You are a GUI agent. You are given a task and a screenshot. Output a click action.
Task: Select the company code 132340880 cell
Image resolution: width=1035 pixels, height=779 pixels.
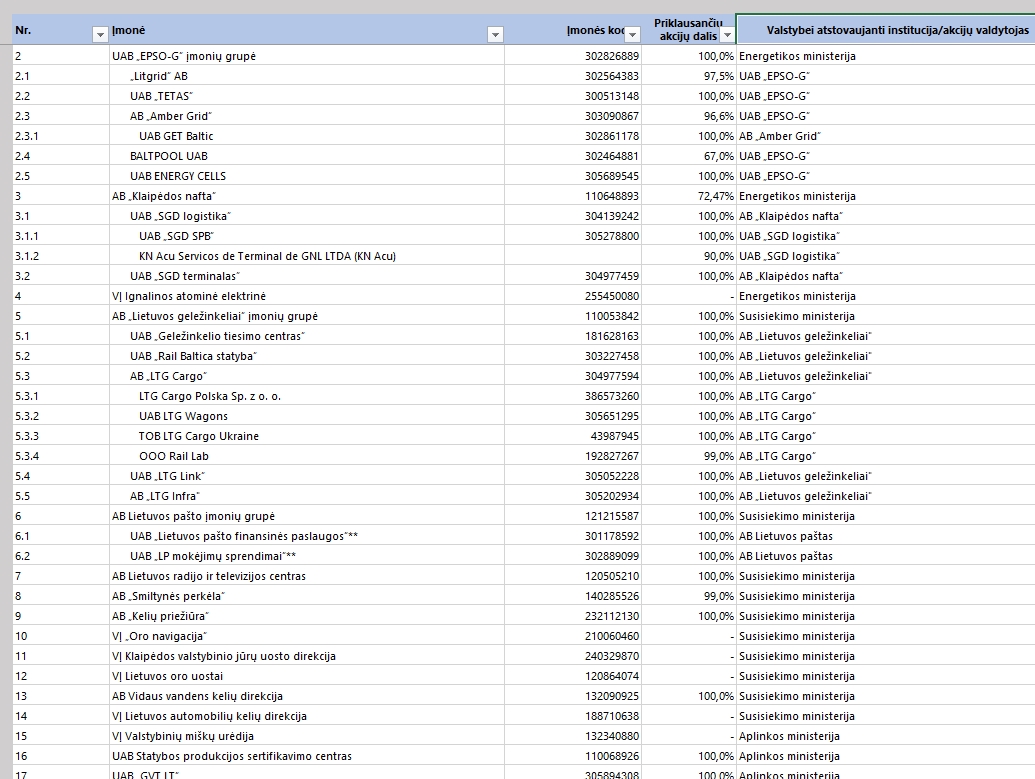click(611, 736)
